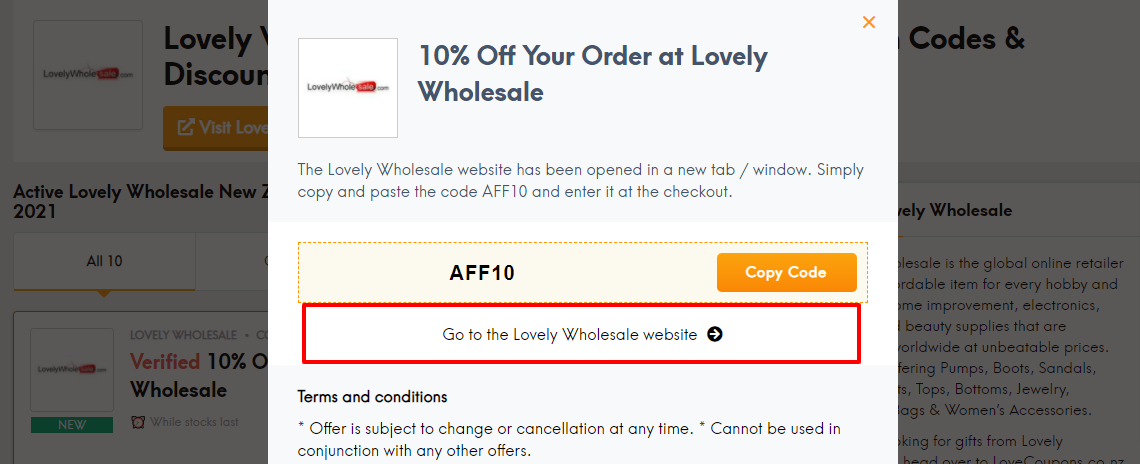Click the Copy Code button
The width and height of the screenshot is (1140, 464).
click(x=787, y=273)
